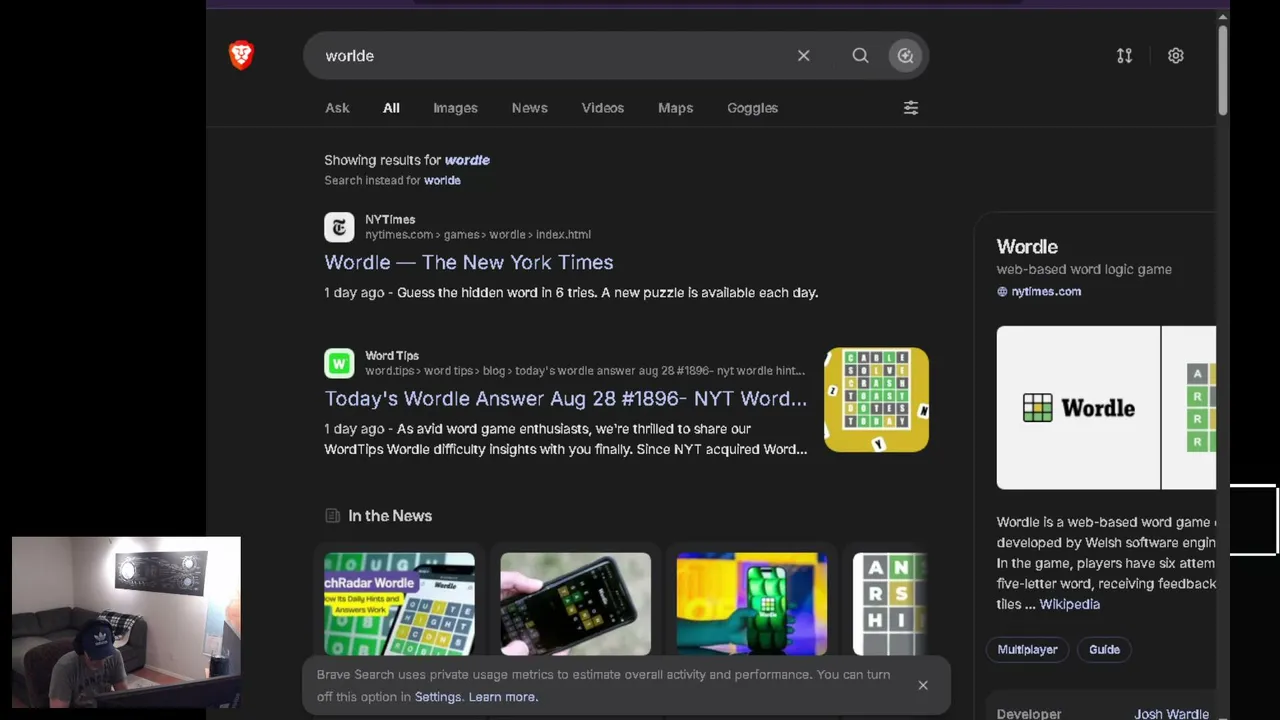Open the Wordle logo image in info panel
Viewport: 1280px width, 720px height.
[1078, 408]
